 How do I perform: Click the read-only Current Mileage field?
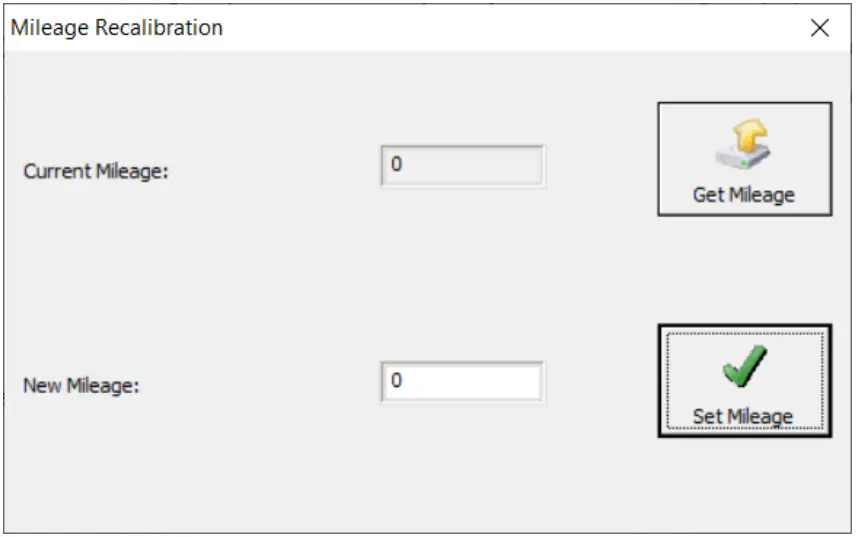462,166
